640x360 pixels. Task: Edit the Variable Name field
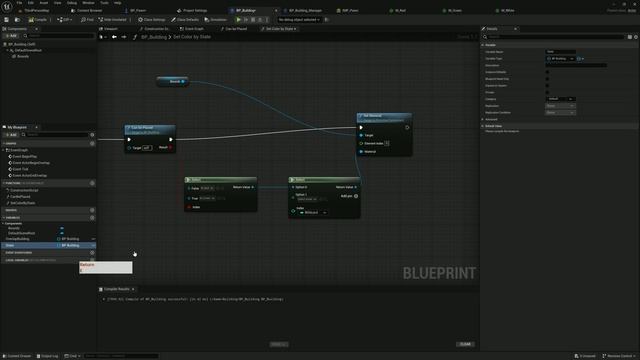[x=560, y=52]
